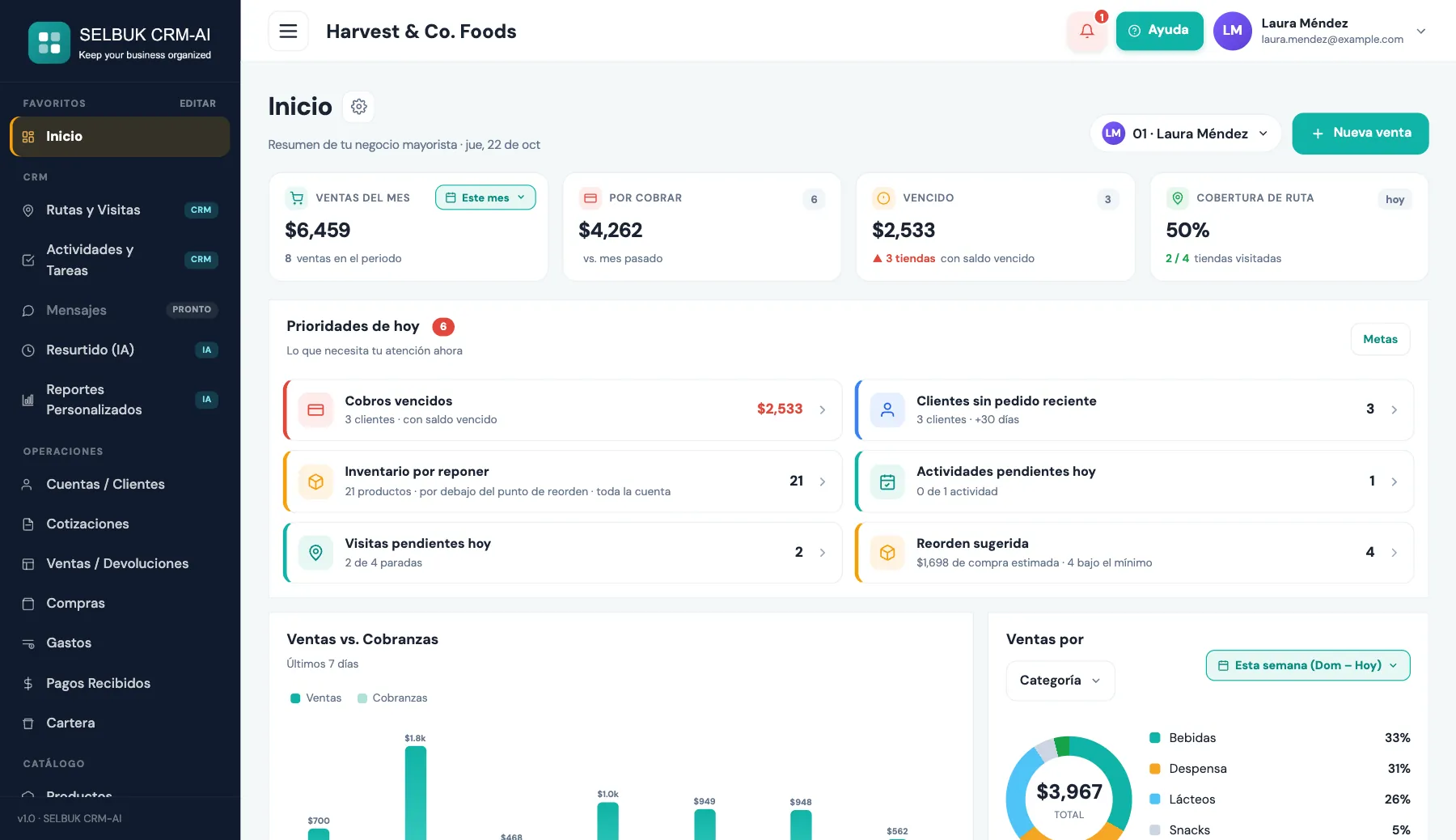1456x840 pixels.
Task: Click the Cobros vencidos card icon
Action: pos(315,410)
